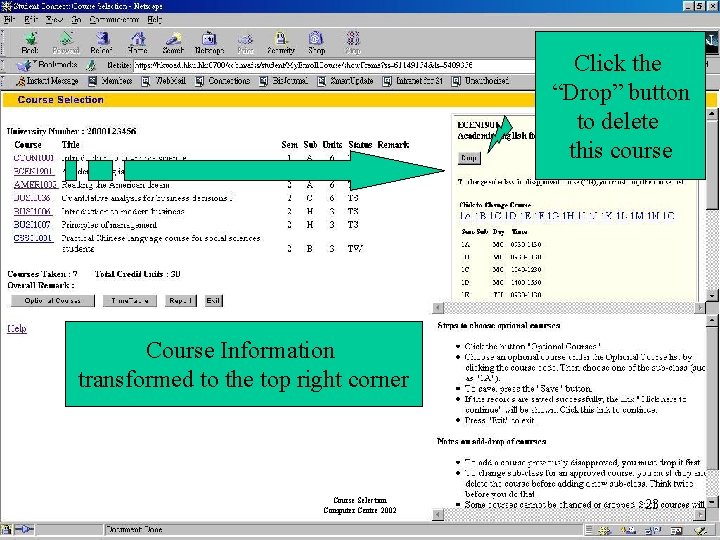Click the Shop toolbar icon
Viewport: 720px width, 540px height.
point(316,43)
